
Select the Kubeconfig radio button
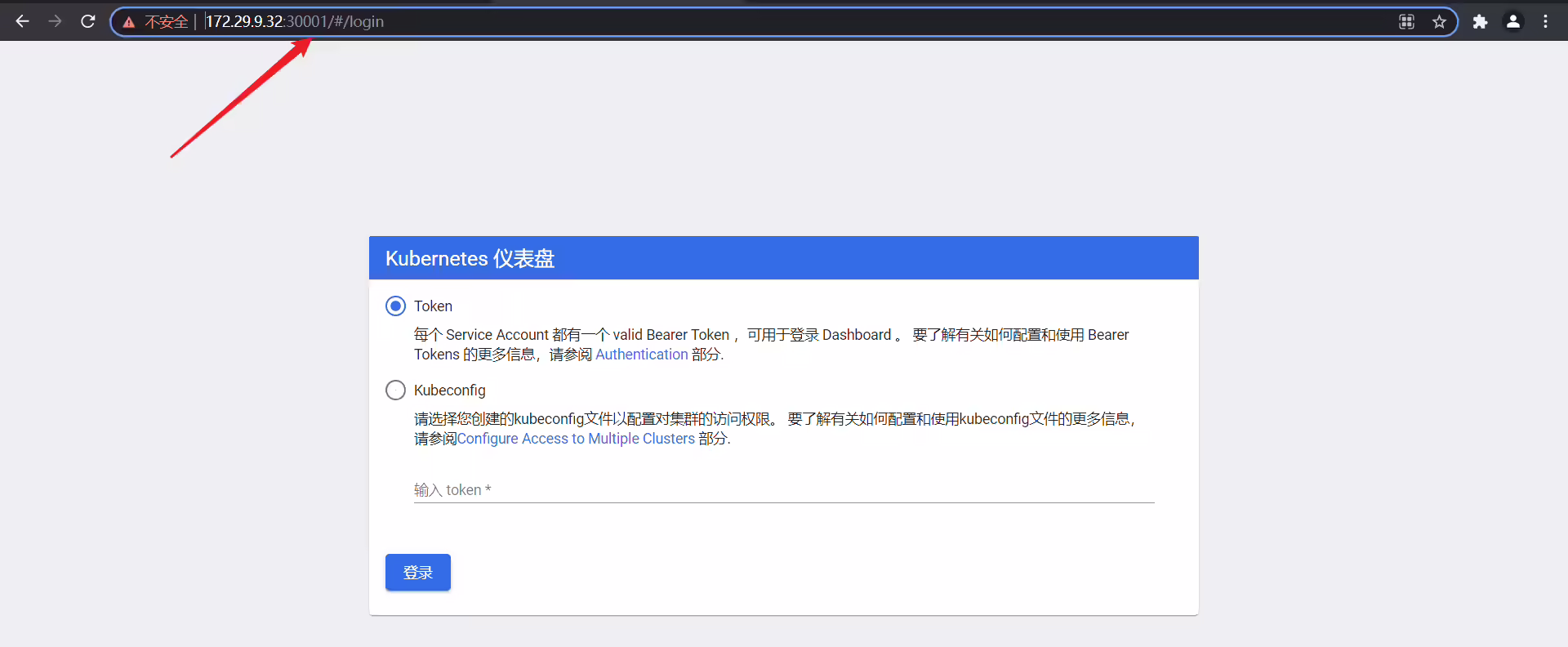coord(395,390)
